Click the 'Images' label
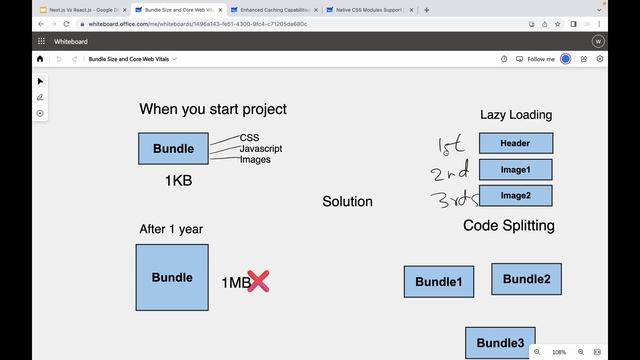Viewport: 640px width, 360px height. click(x=255, y=160)
